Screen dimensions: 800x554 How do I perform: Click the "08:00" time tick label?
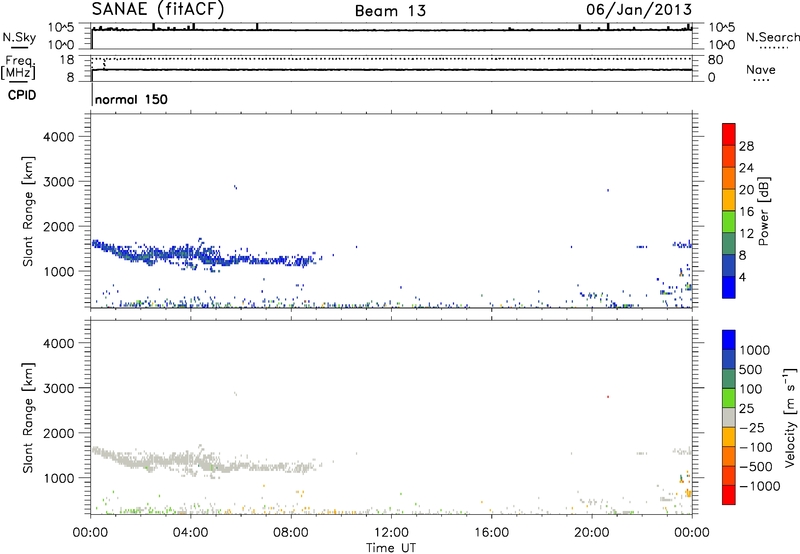point(291,533)
